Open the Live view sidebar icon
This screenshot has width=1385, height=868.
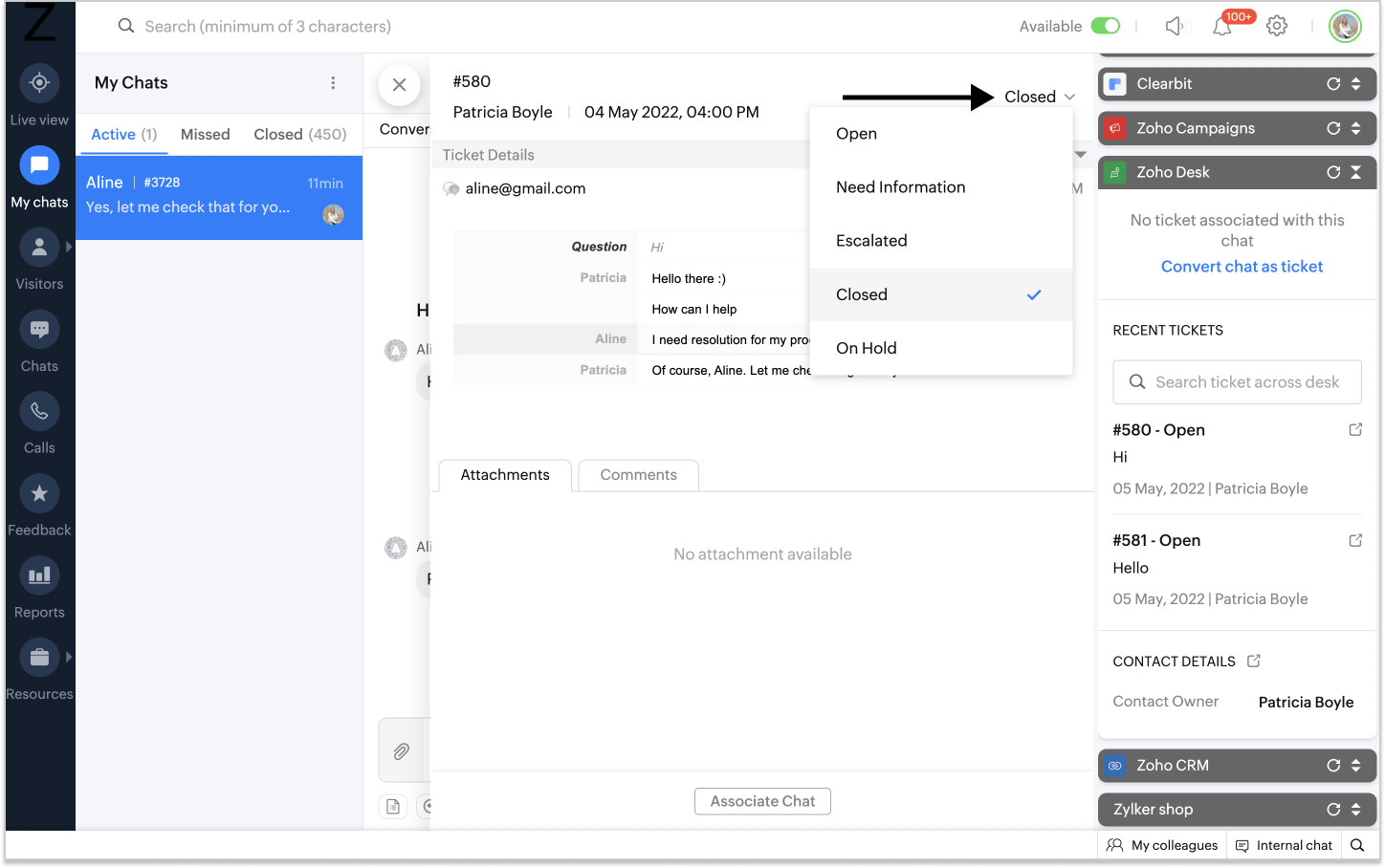(x=39, y=83)
